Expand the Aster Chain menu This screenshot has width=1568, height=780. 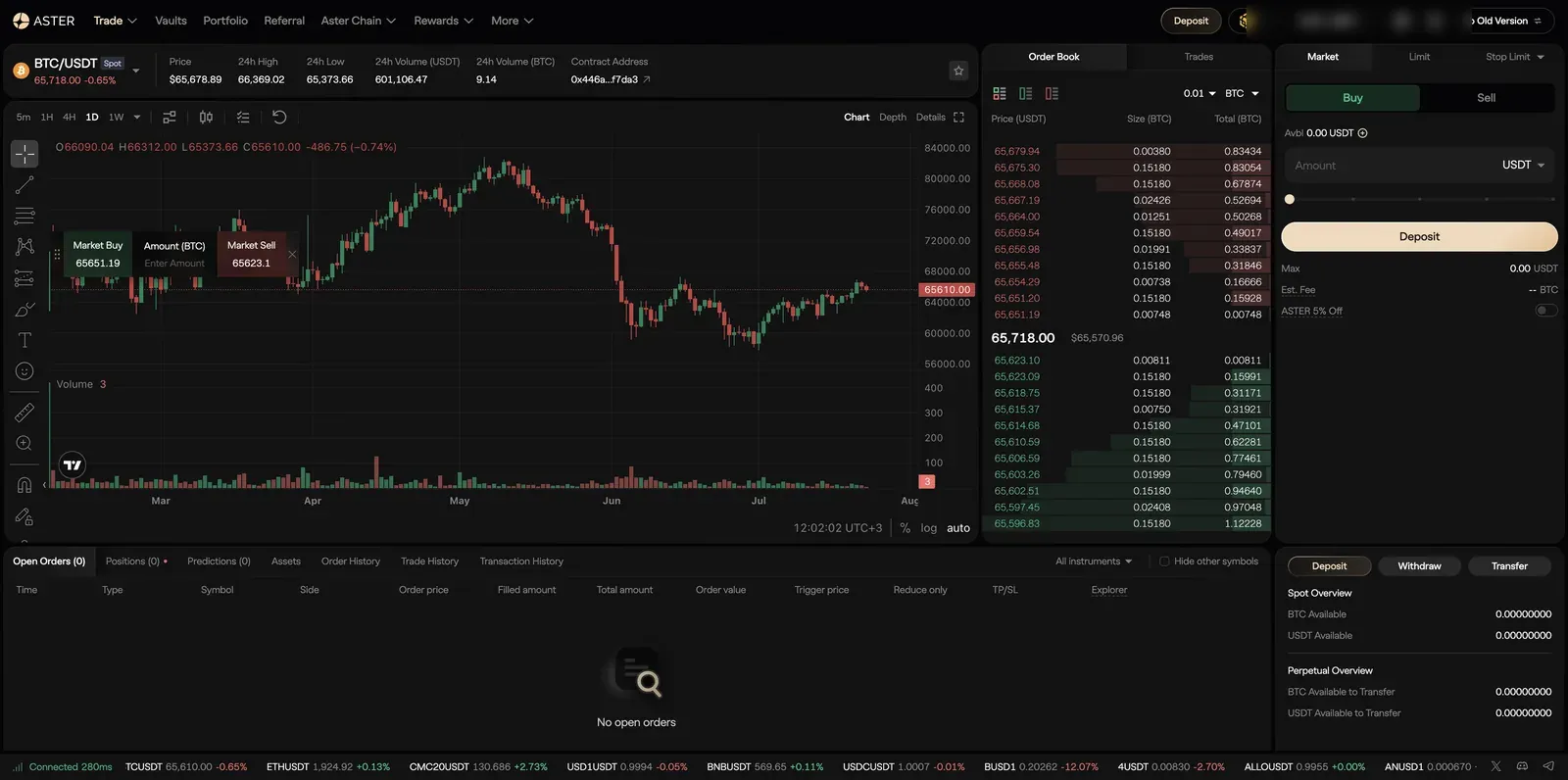(359, 21)
